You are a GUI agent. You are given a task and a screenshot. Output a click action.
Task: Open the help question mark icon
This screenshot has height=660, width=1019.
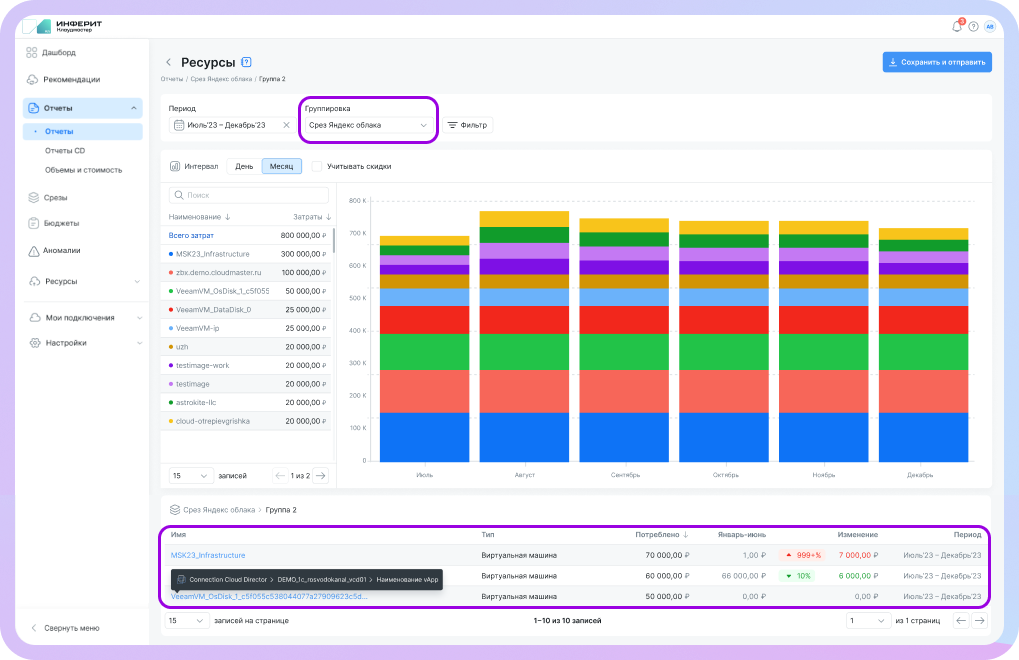973,26
